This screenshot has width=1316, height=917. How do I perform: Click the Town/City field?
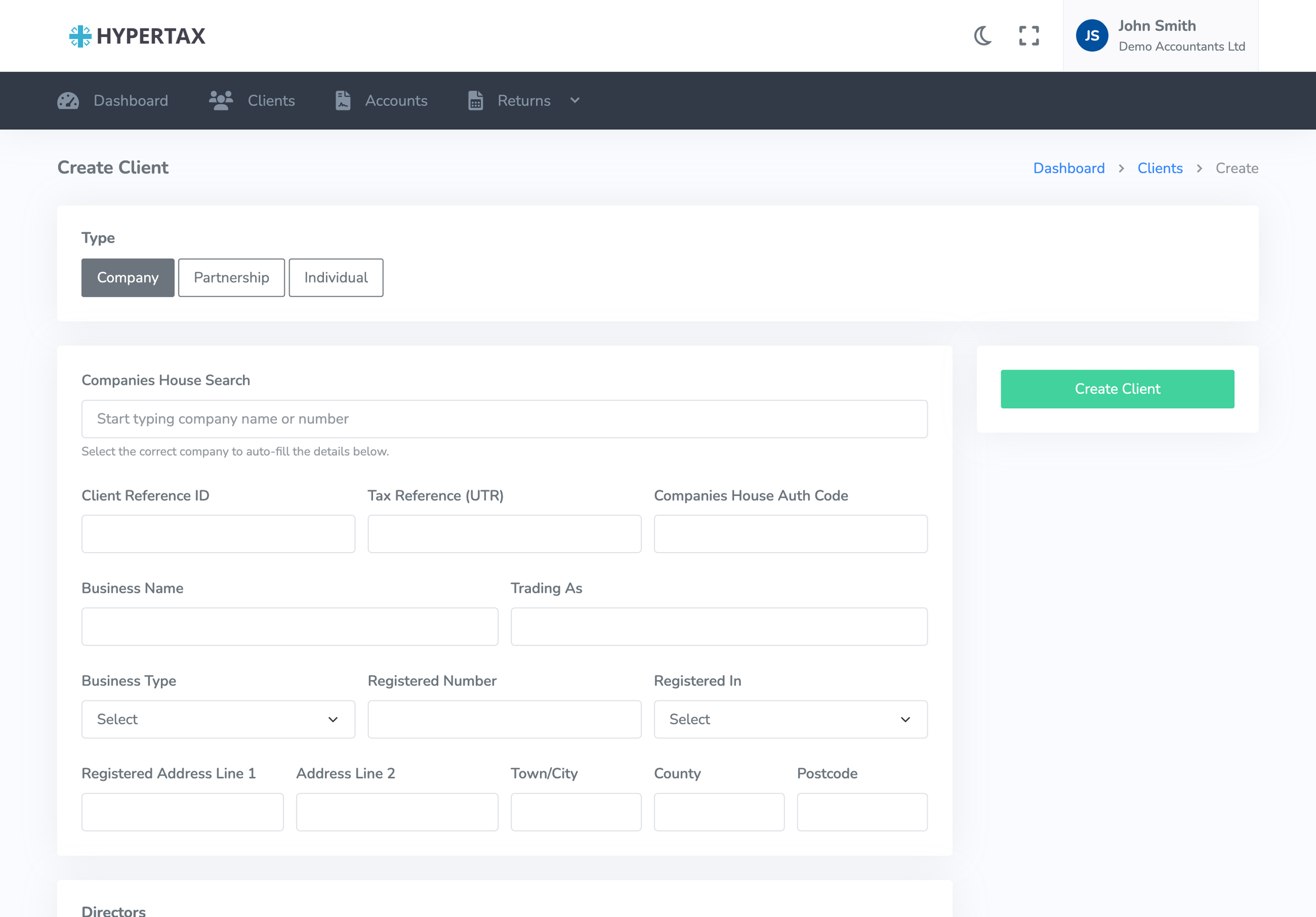click(x=576, y=812)
